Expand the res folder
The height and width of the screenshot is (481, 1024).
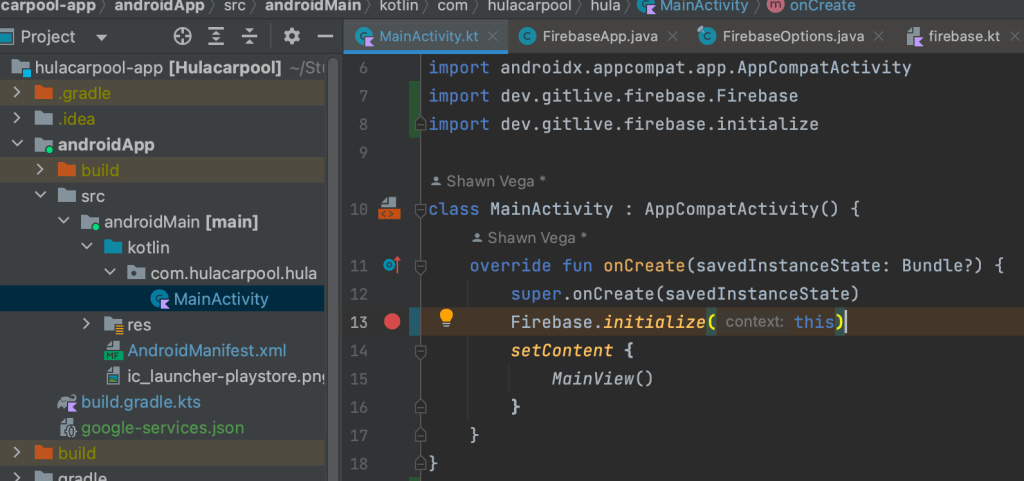(x=88, y=325)
